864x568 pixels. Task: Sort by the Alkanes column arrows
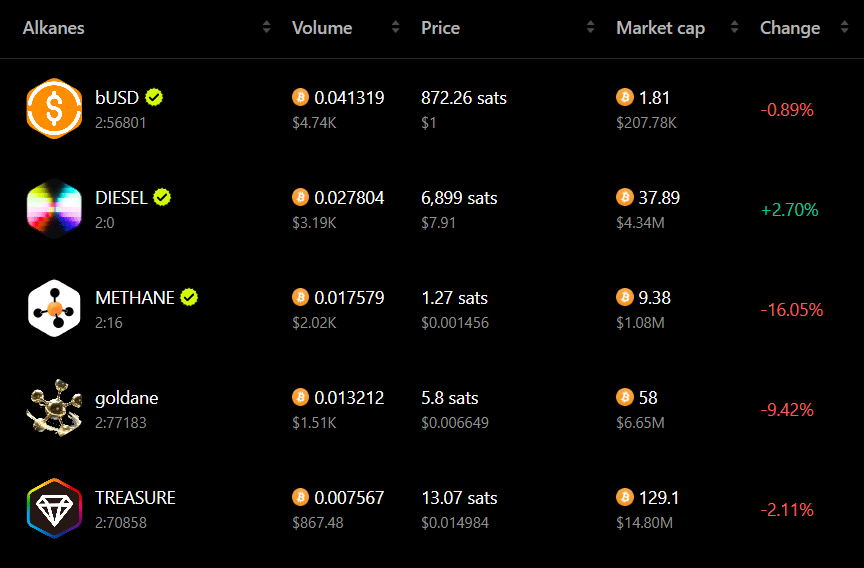pos(267,27)
